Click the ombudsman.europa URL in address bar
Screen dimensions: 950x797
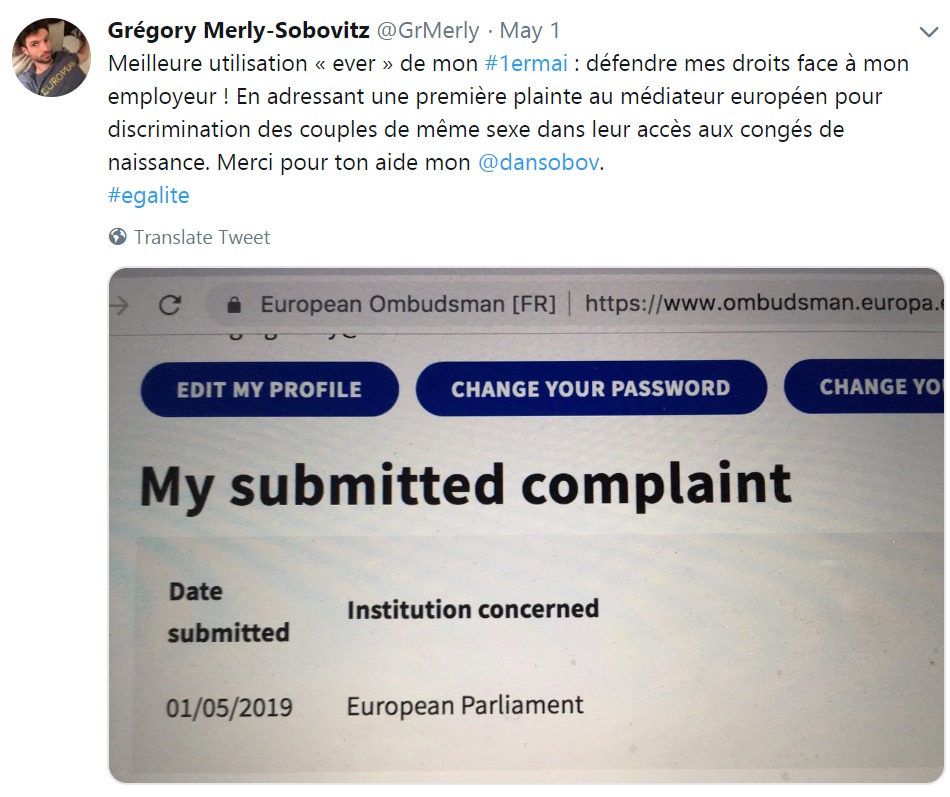[x=762, y=303]
